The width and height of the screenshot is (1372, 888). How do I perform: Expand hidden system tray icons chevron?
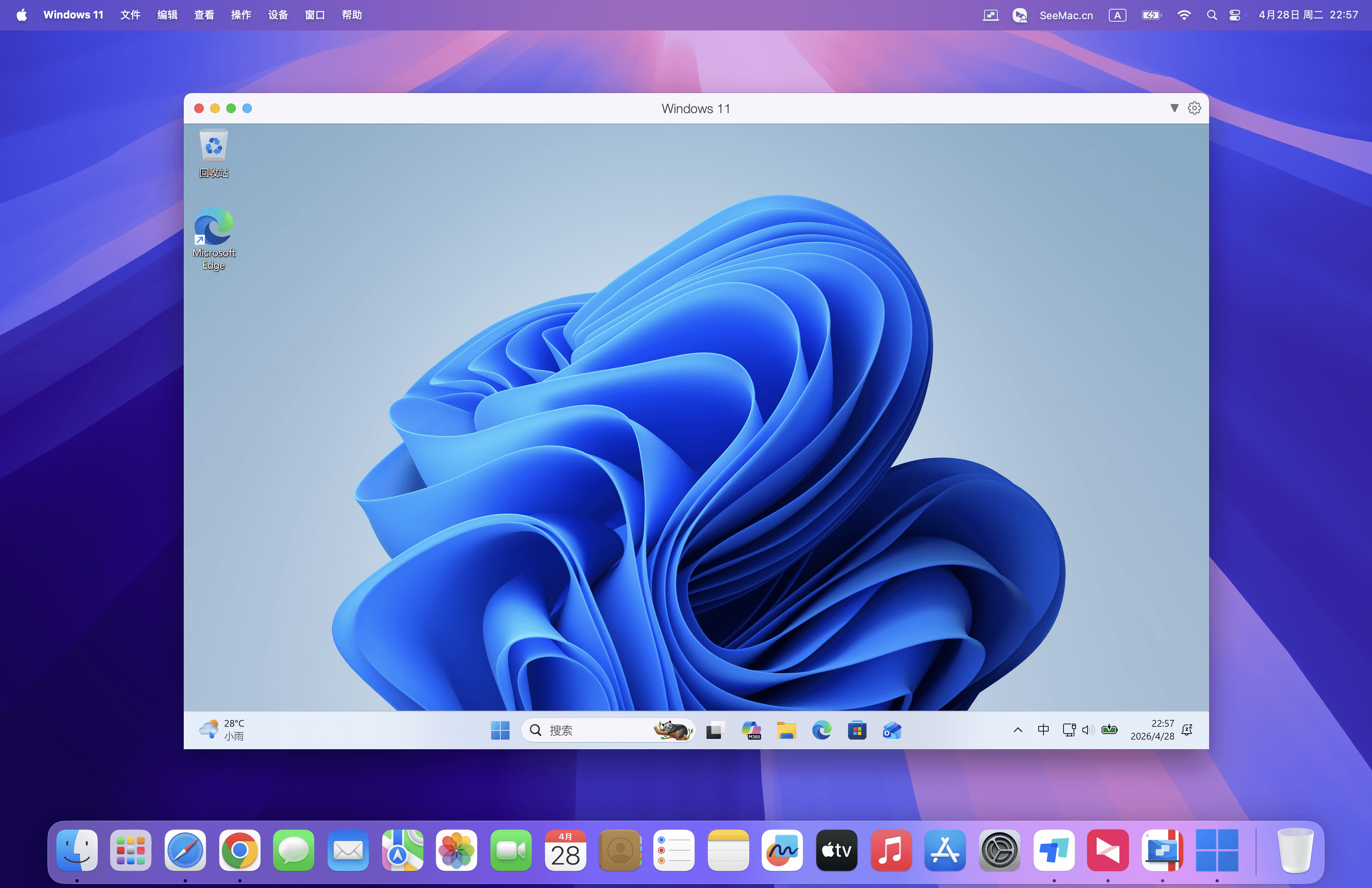click(1017, 730)
